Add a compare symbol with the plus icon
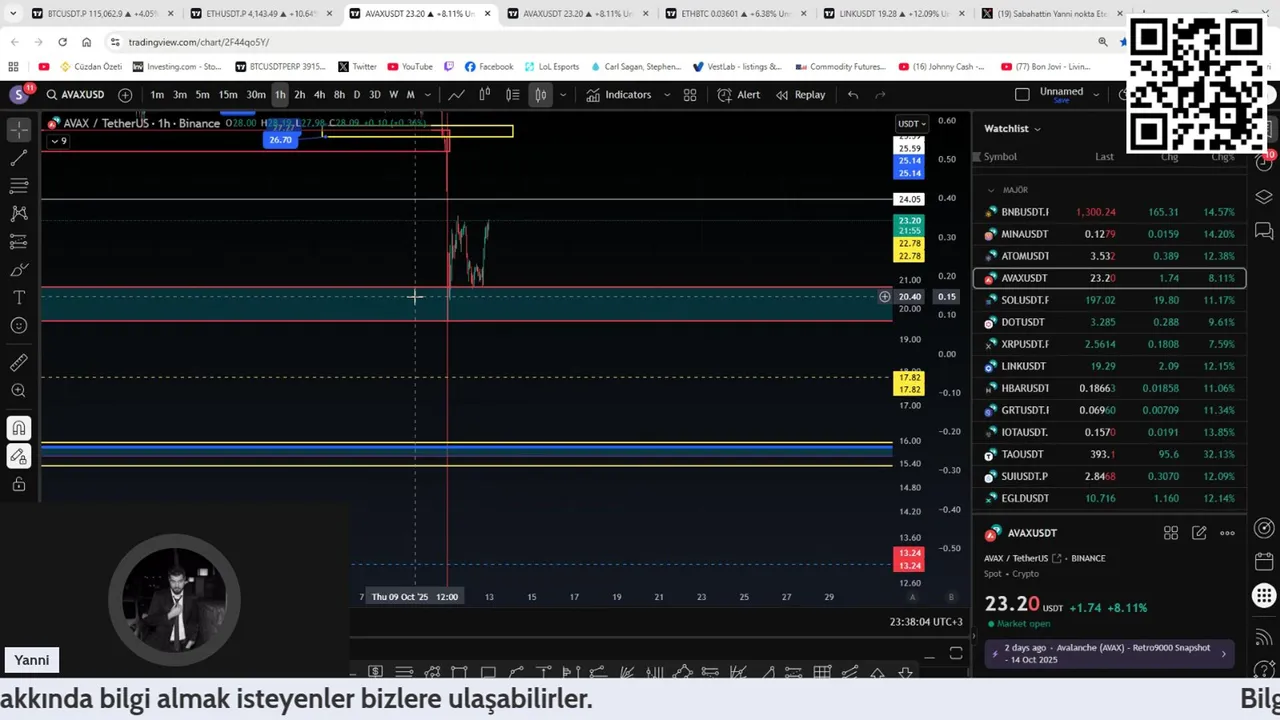Screen dimensions: 1280x720 pyautogui.click(x=125, y=95)
